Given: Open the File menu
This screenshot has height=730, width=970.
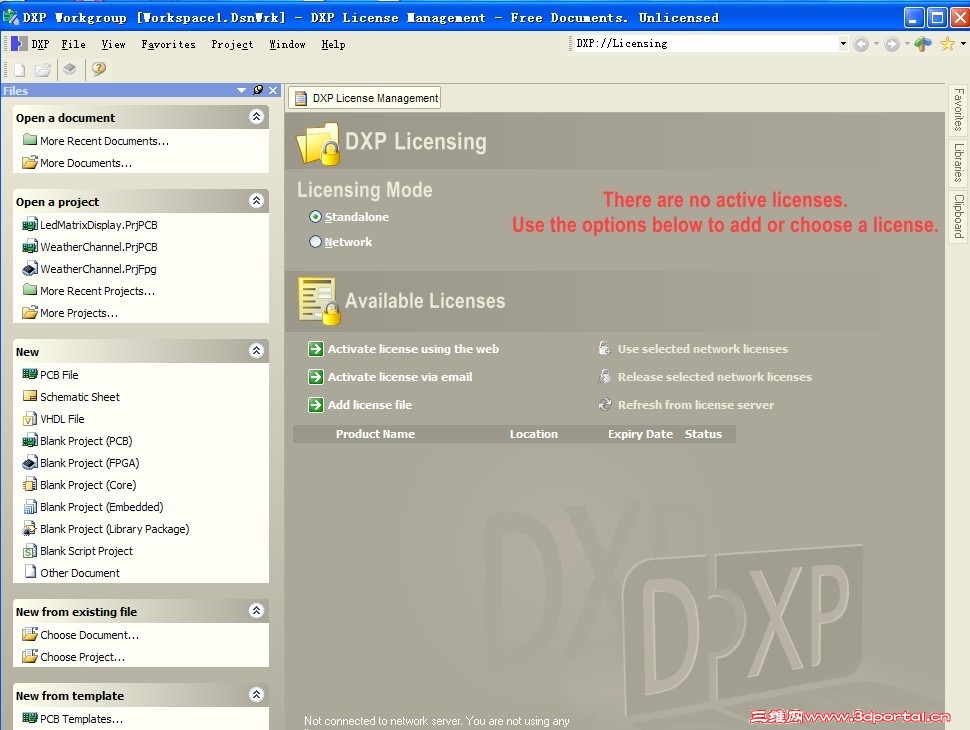Looking at the screenshot, I should pos(73,44).
